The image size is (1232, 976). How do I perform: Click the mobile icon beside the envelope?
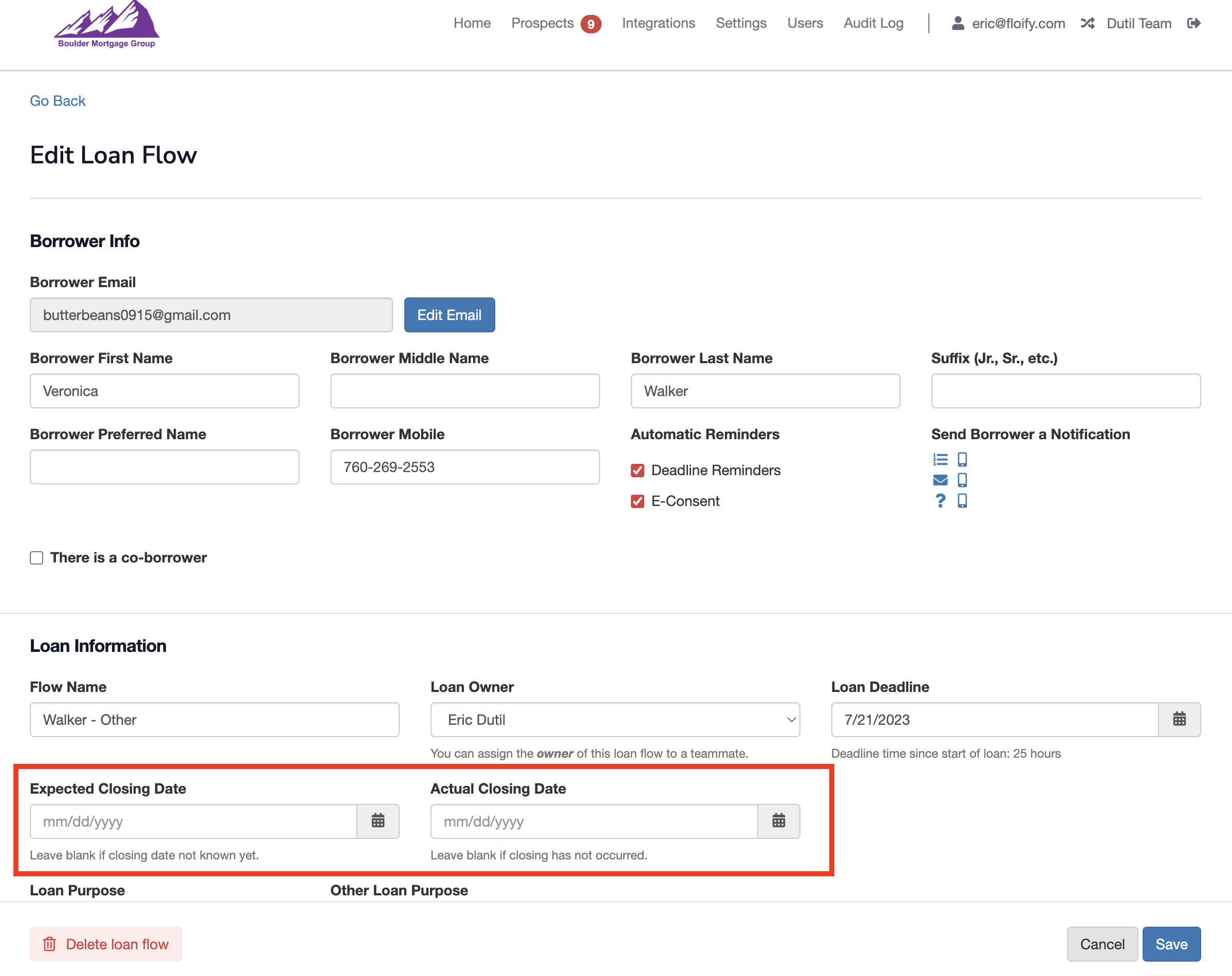pos(962,480)
